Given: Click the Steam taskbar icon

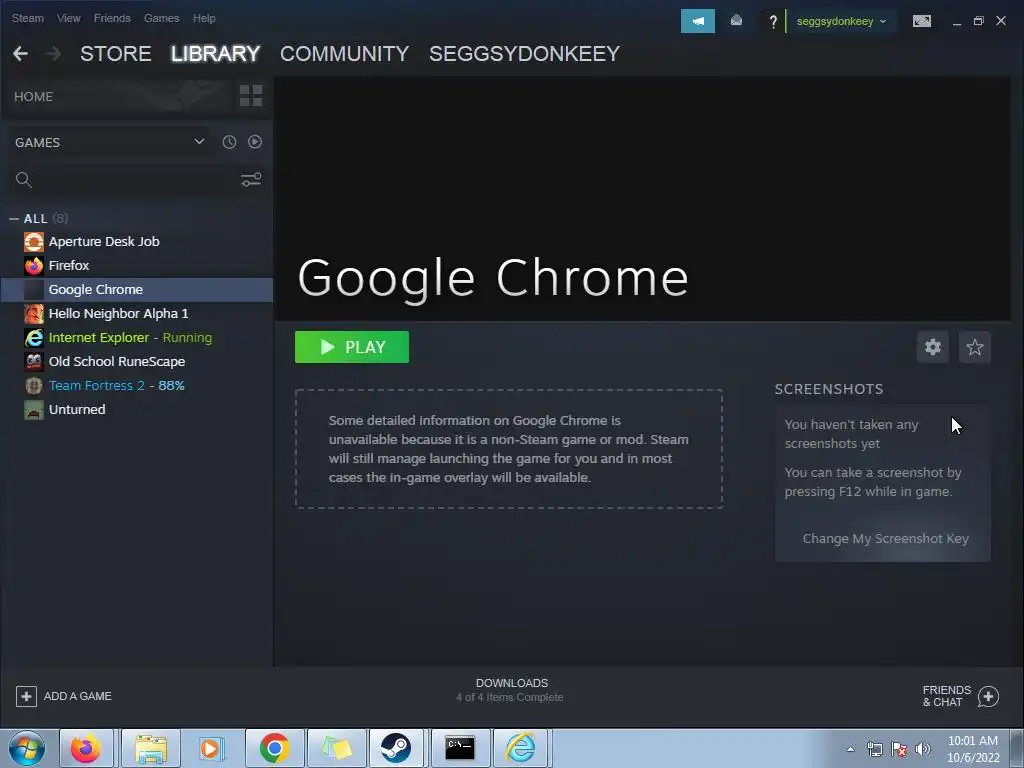Looking at the screenshot, I should [396, 748].
